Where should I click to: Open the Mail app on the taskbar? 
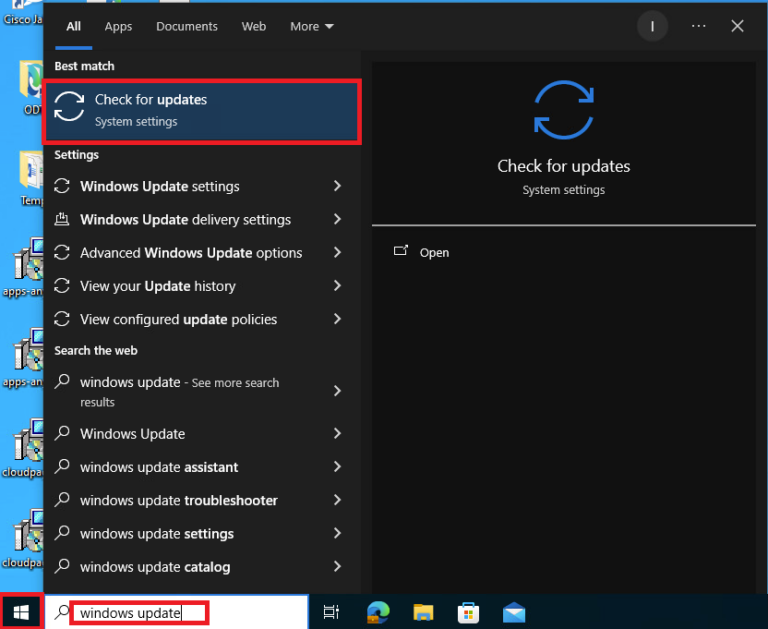coord(514,612)
